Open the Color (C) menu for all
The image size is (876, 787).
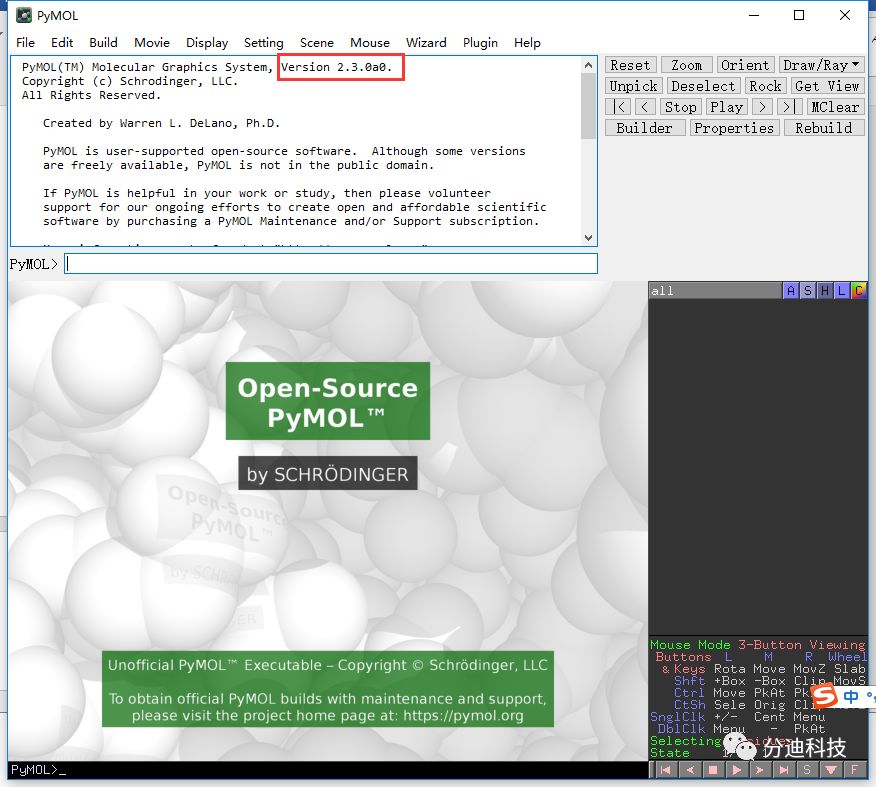coord(859,290)
